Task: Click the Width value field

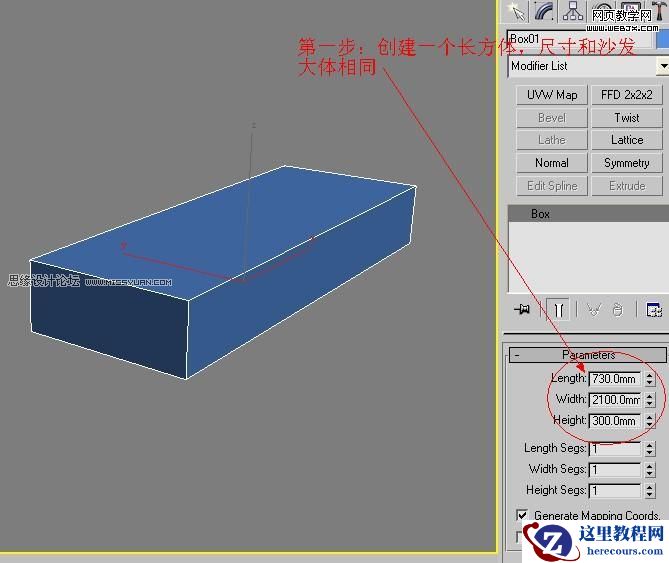Action: pyautogui.click(x=614, y=400)
